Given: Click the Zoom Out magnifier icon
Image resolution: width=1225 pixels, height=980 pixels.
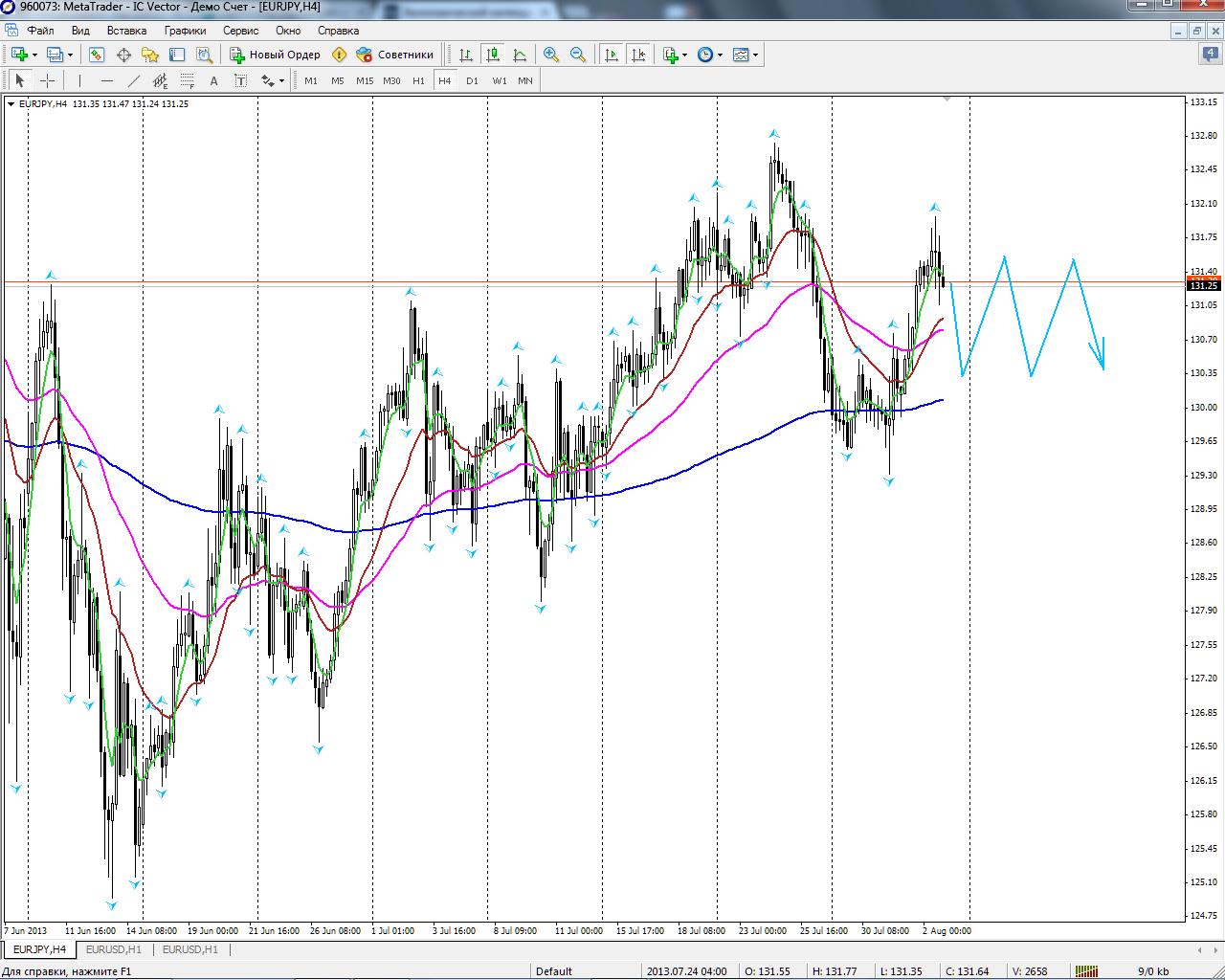Looking at the screenshot, I should [578, 55].
